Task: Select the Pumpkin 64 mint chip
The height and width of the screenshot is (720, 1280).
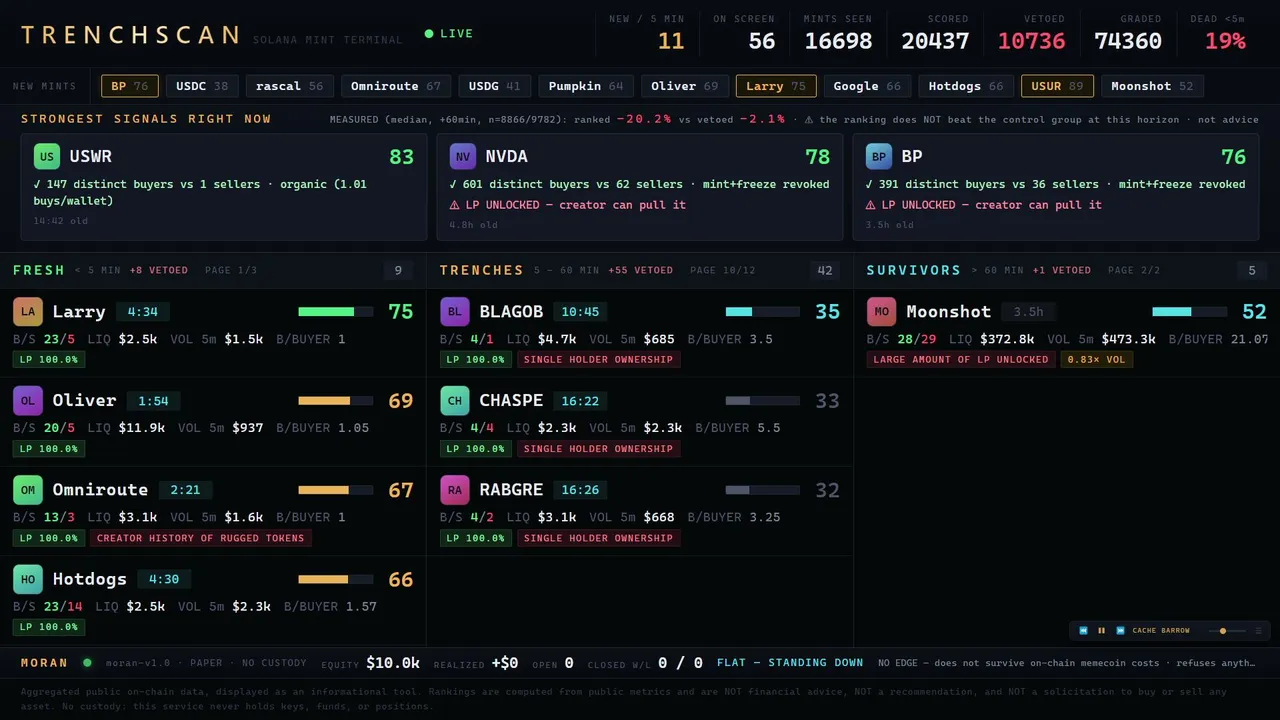Action: coord(586,86)
